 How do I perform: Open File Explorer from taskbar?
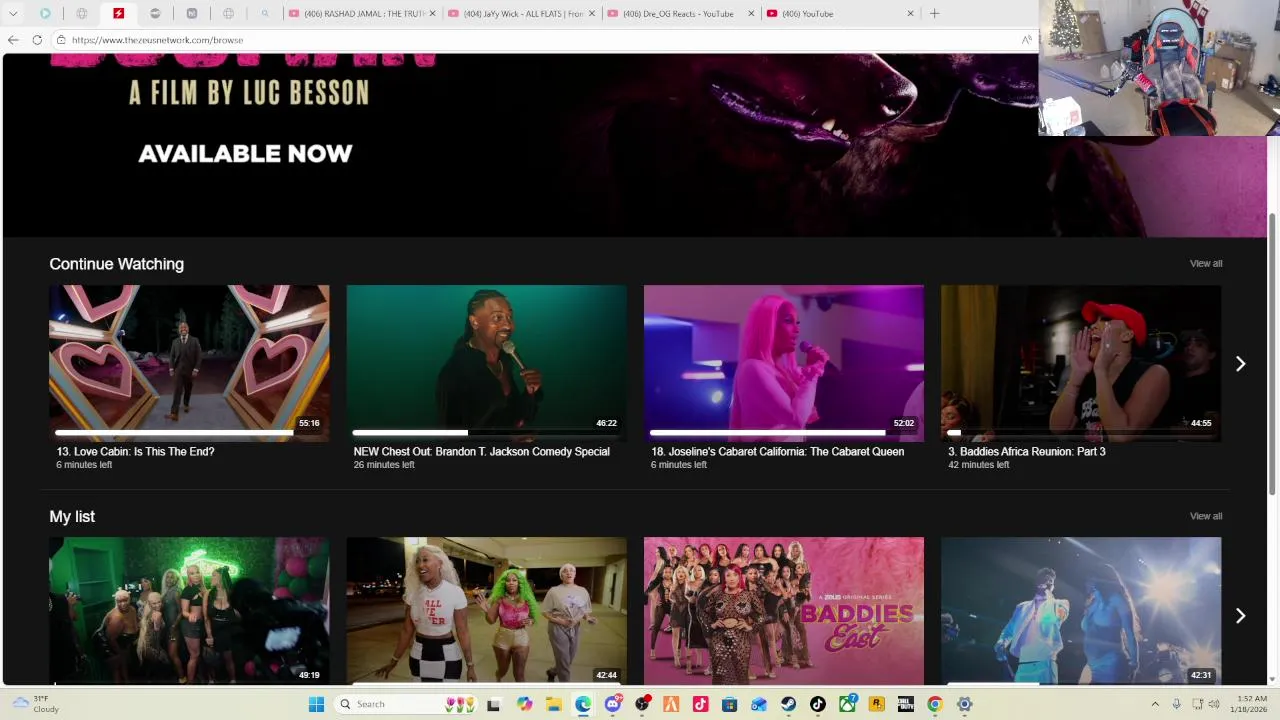tap(553, 704)
